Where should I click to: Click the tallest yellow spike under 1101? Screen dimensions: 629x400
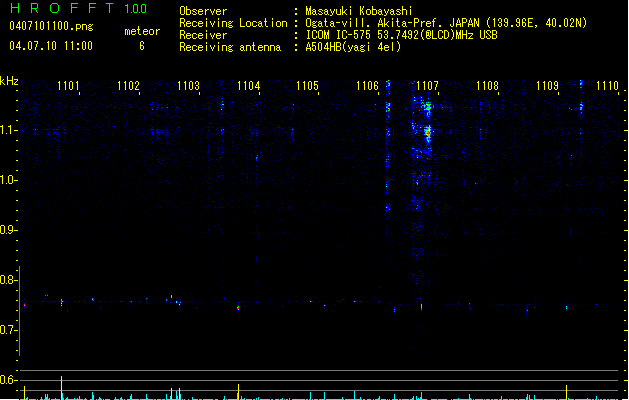61,388
